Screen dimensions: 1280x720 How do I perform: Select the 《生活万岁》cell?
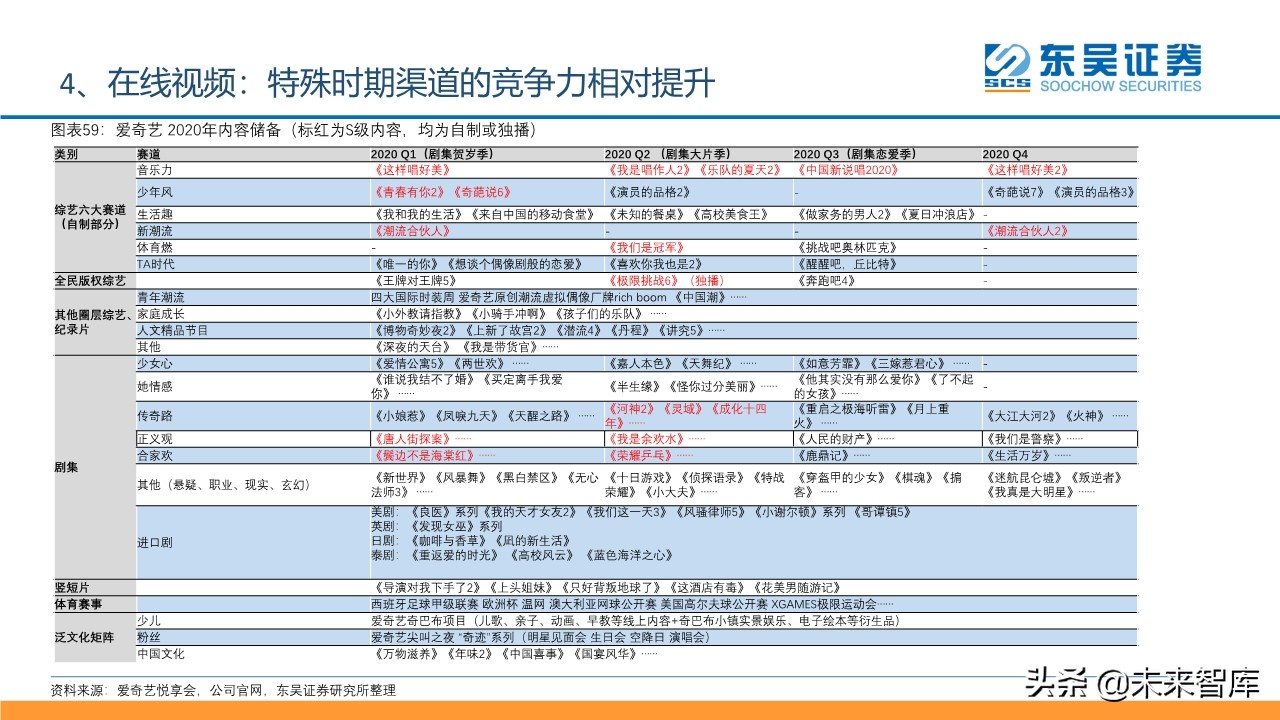(x=1027, y=455)
